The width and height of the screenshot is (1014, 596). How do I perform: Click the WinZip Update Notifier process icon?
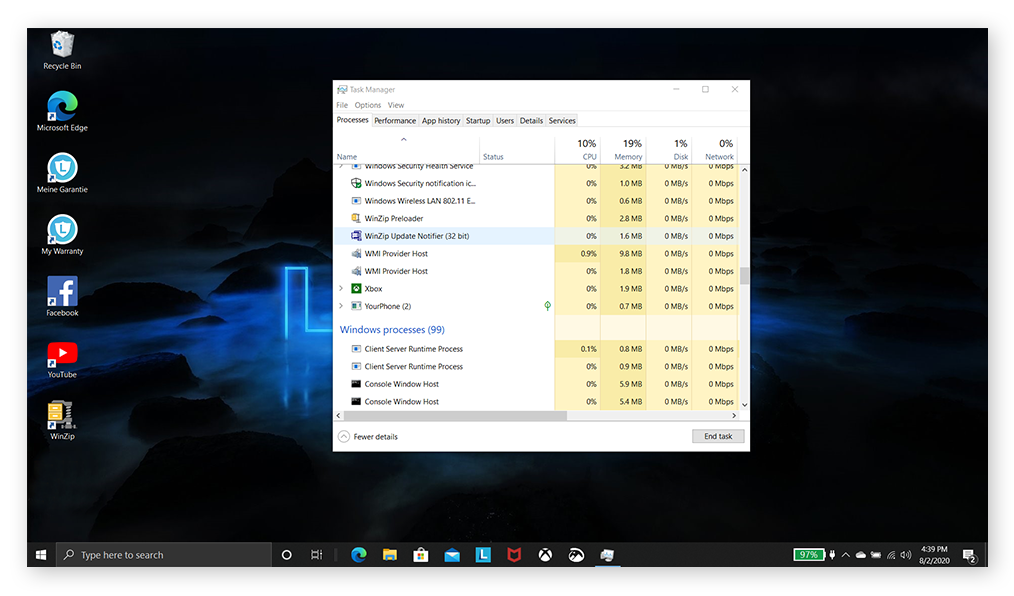(355, 236)
